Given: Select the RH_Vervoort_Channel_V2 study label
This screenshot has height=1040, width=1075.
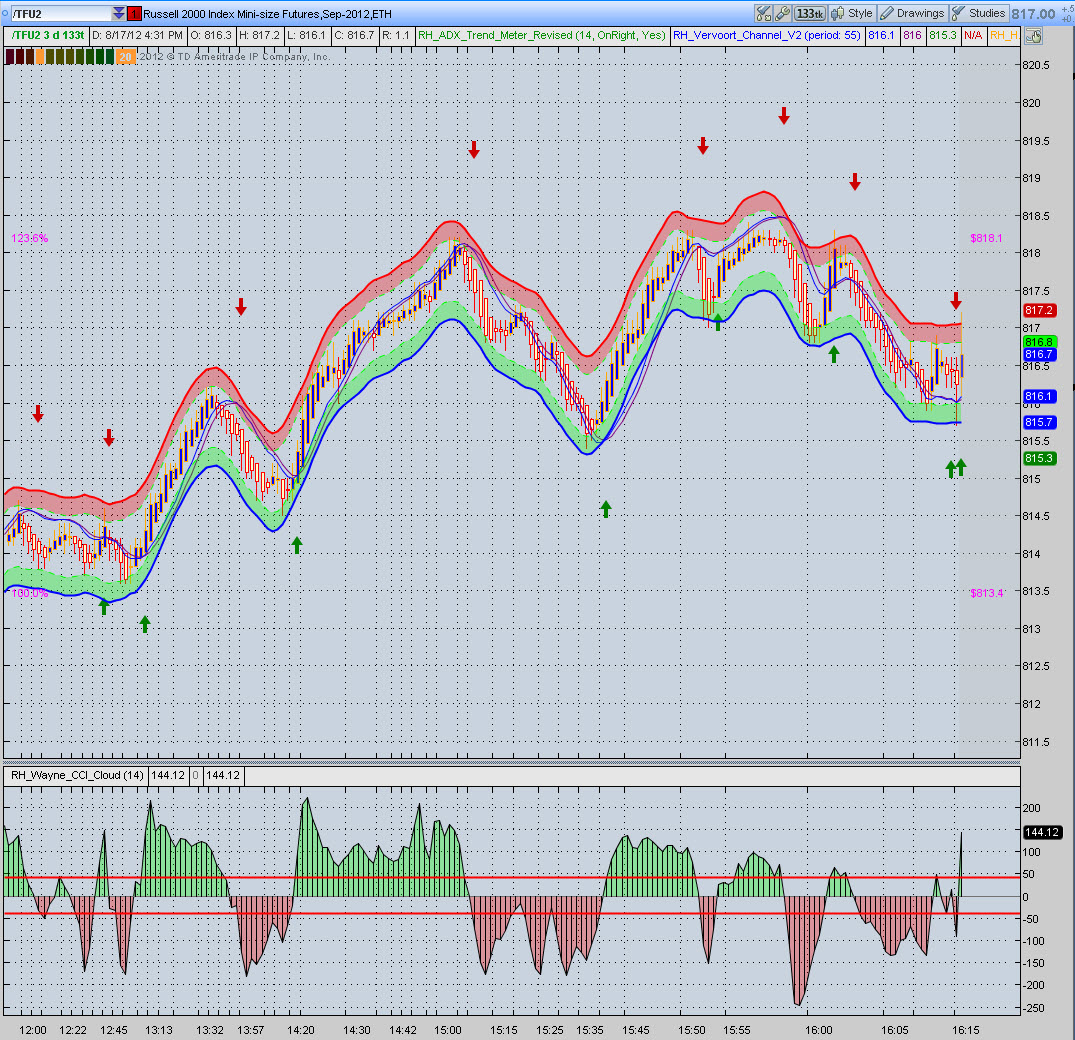Looking at the screenshot, I should [766, 35].
